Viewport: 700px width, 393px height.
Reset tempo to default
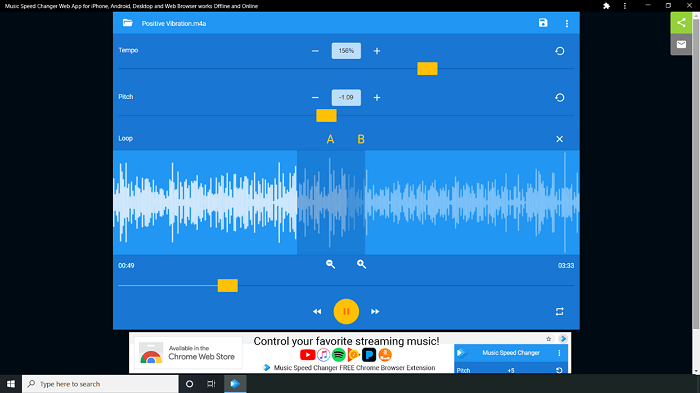[x=559, y=51]
